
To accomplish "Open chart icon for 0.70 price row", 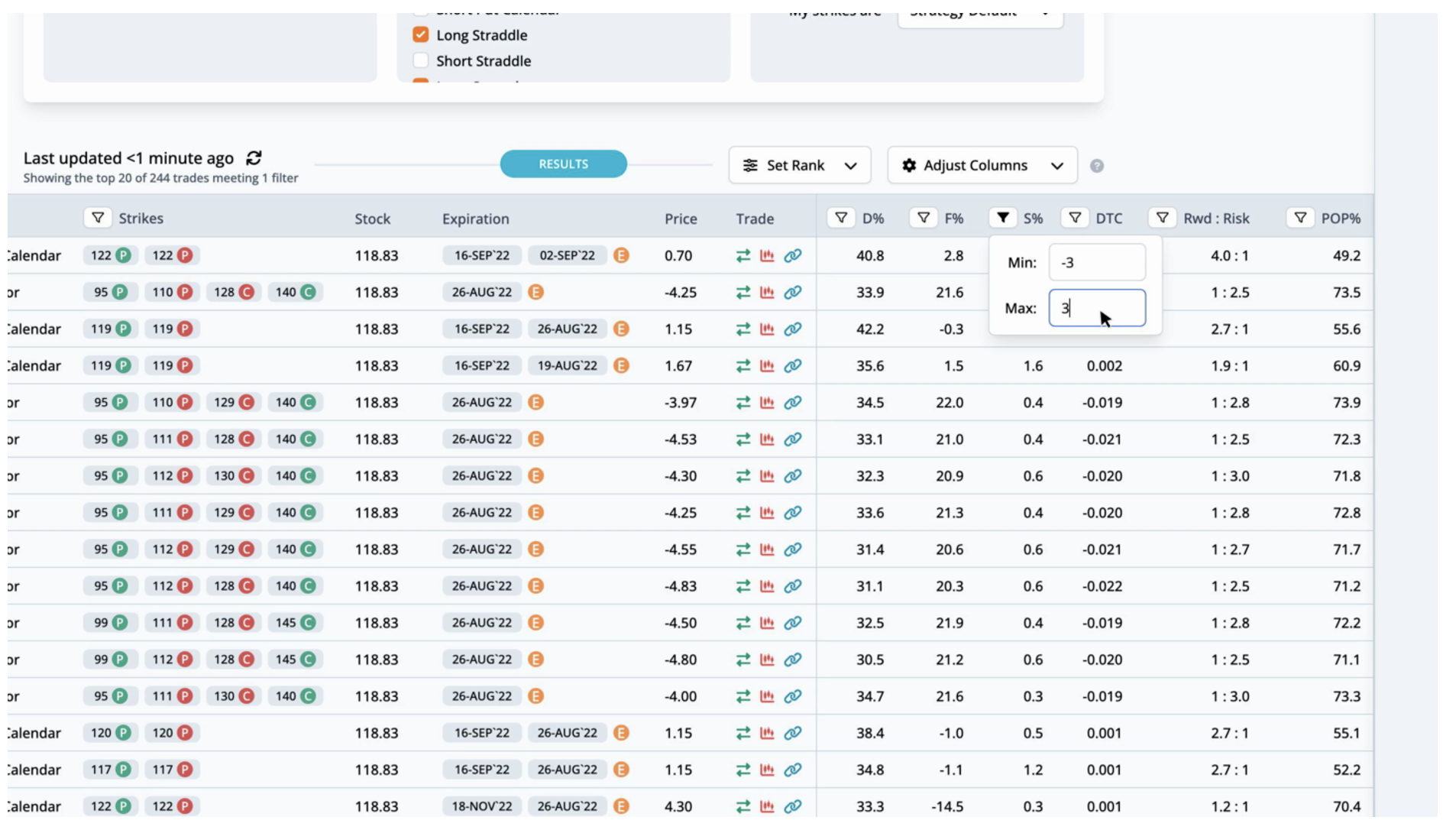I will (x=767, y=256).
